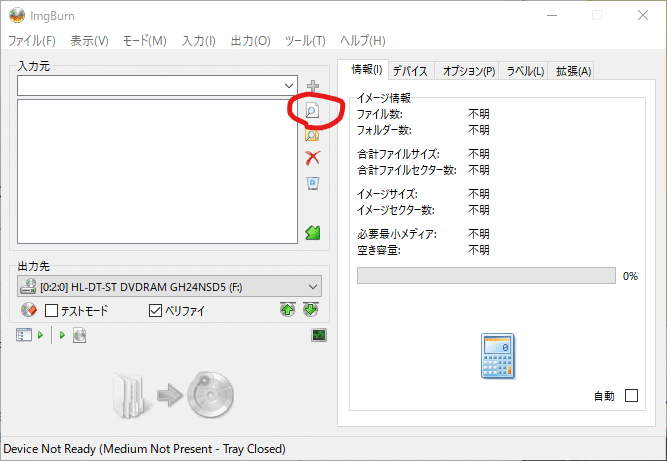Toggle the 自動 checkbox
Viewport: 667px width, 461px height.
tap(632, 396)
